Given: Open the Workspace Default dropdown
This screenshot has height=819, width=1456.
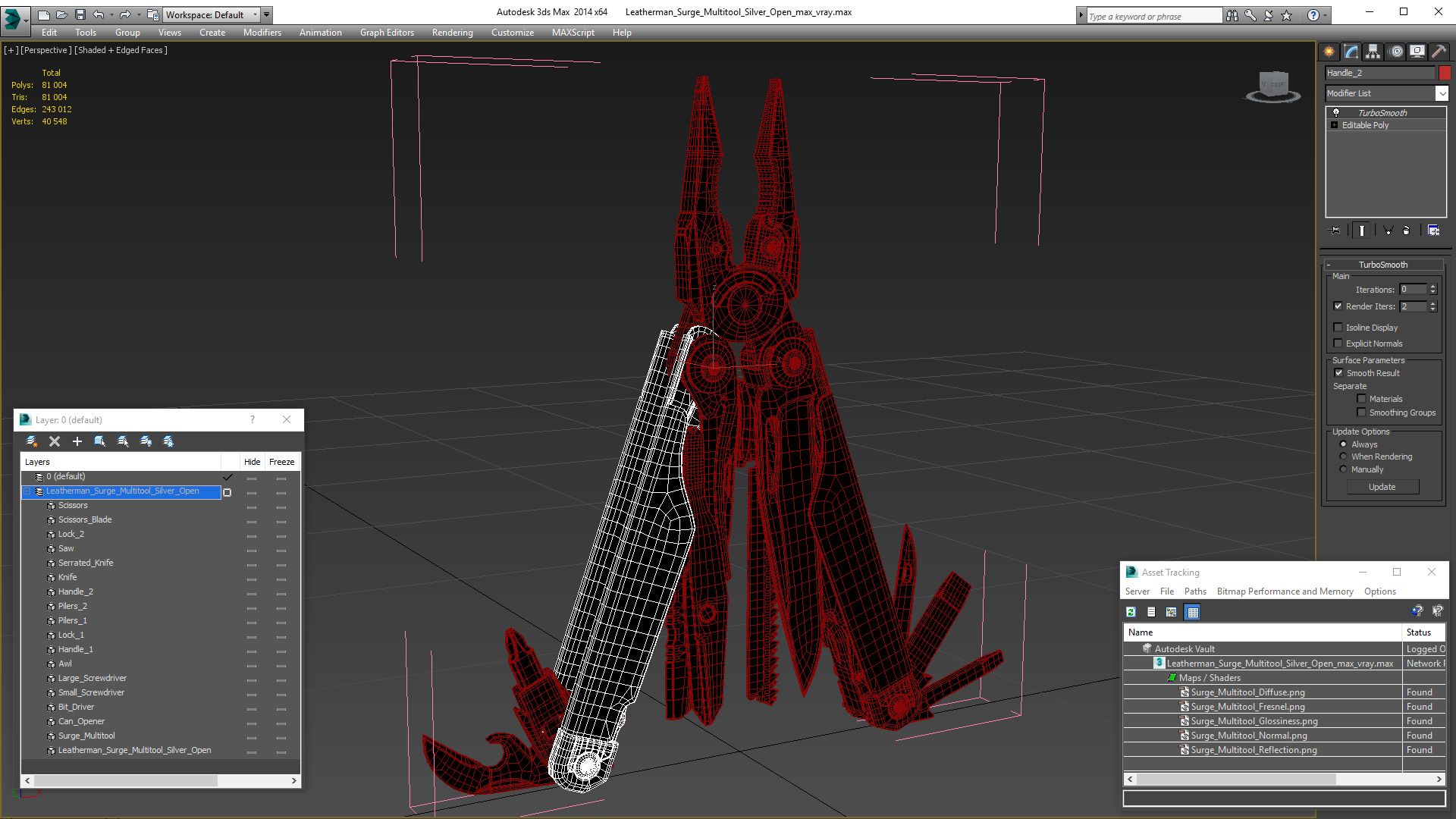Looking at the screenshot, I should [212, 14].
